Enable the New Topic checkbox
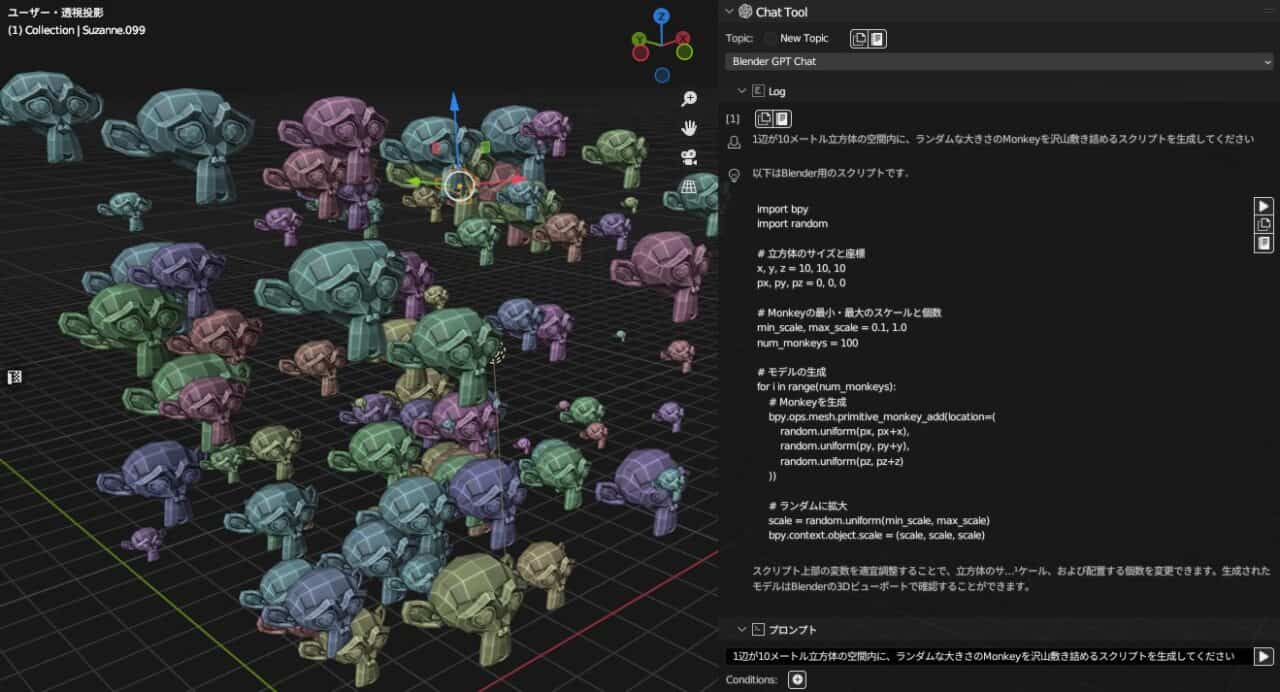Viewport: 1280px width, 692px height. pos(770,39)
